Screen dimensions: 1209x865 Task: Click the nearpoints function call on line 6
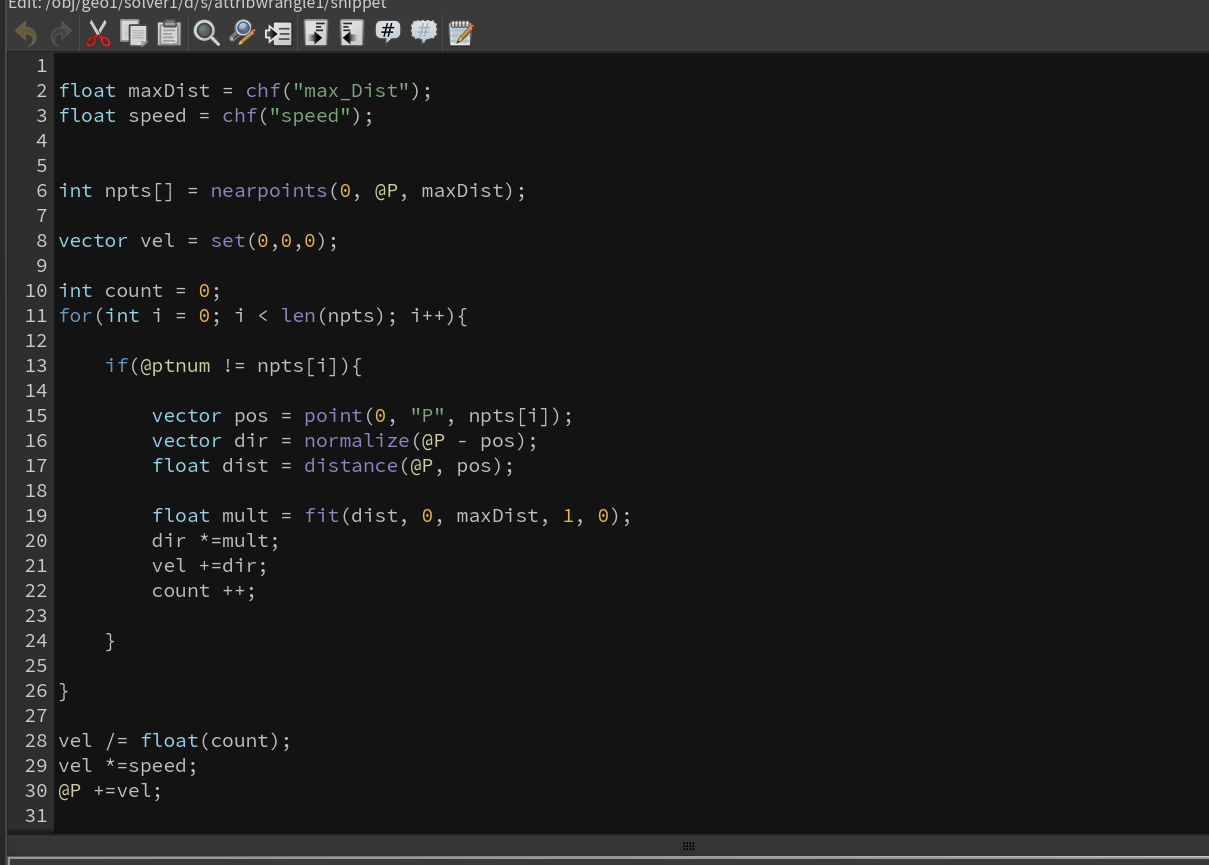pyautogui.click(x=368, y=191)
